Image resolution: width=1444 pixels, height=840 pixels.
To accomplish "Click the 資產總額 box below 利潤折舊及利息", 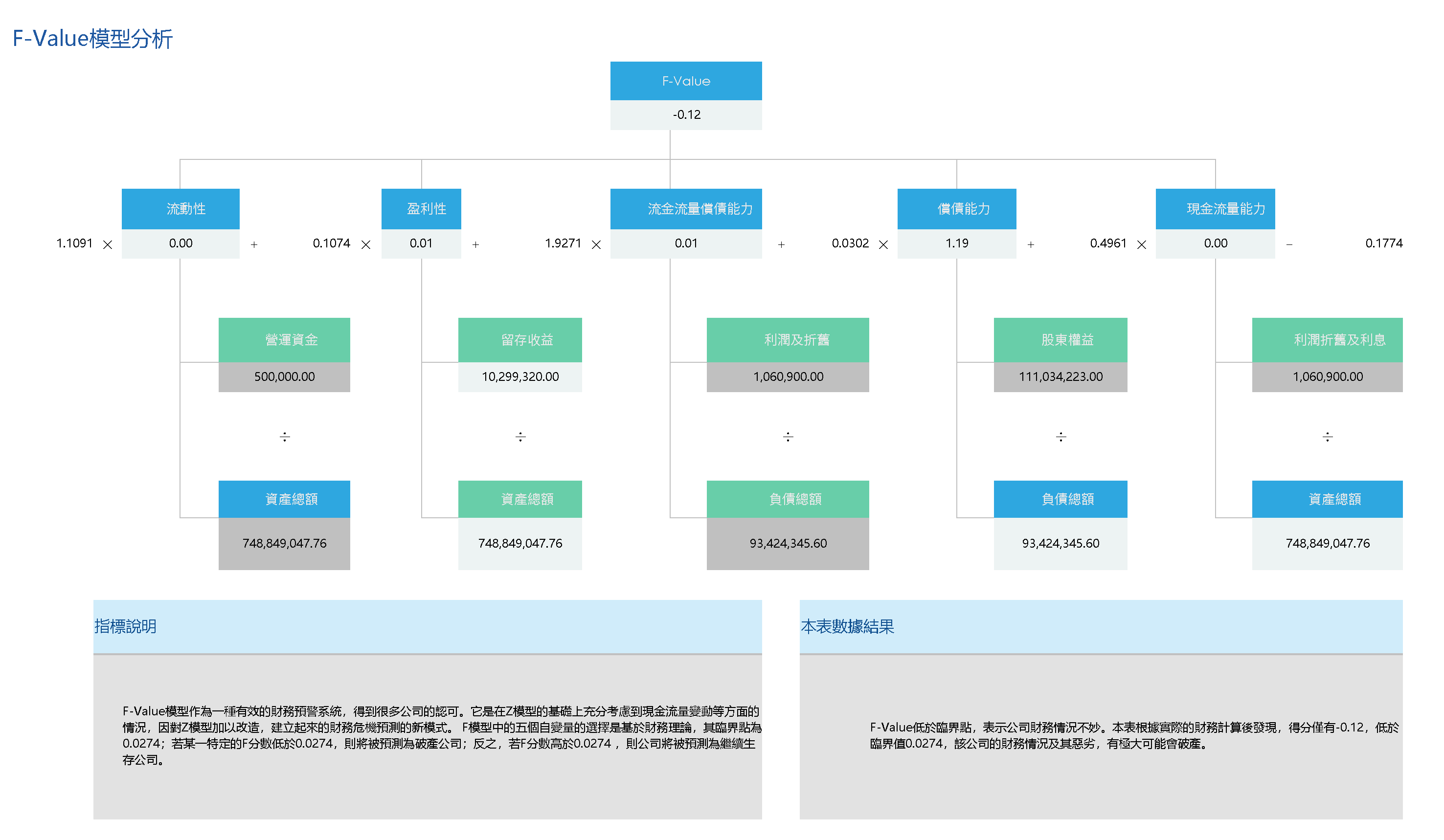I will tap(1328, 499).
